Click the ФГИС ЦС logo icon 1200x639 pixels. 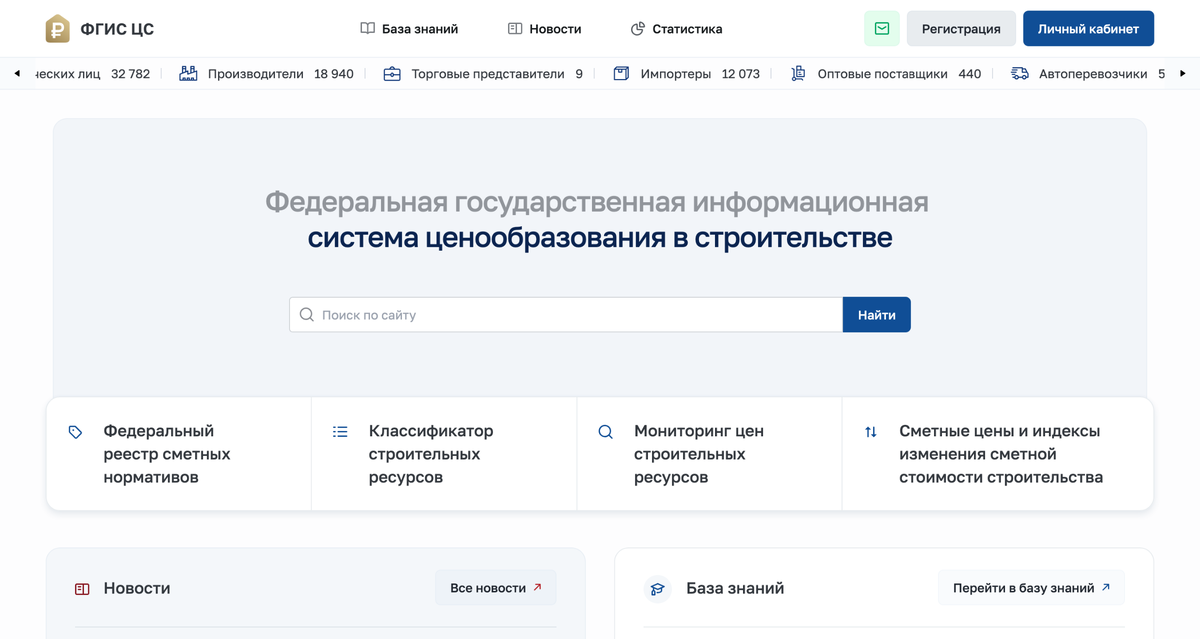click(60, 28)
